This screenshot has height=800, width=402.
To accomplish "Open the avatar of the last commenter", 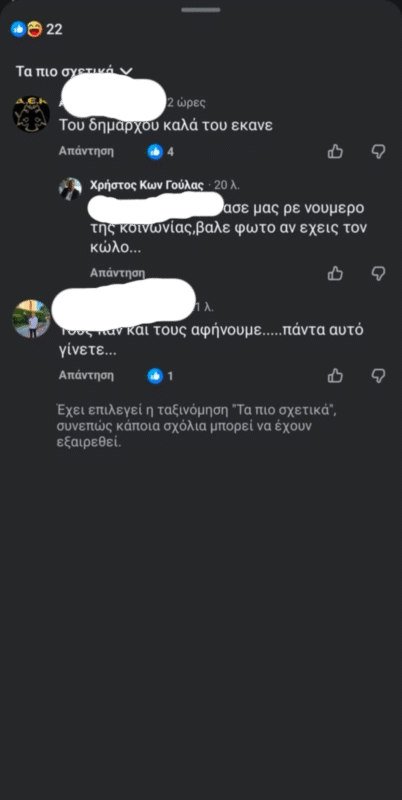I will coord(31,319).
